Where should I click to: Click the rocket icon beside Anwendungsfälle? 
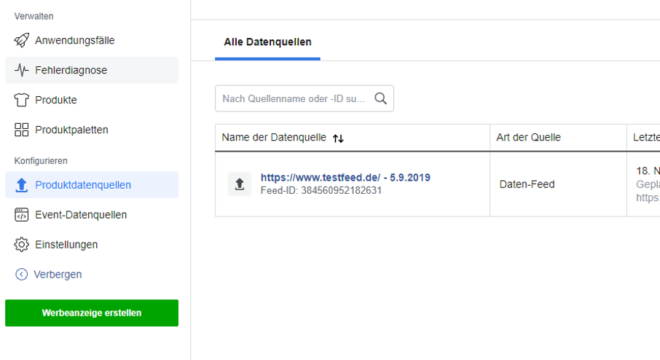coord(21,40)
